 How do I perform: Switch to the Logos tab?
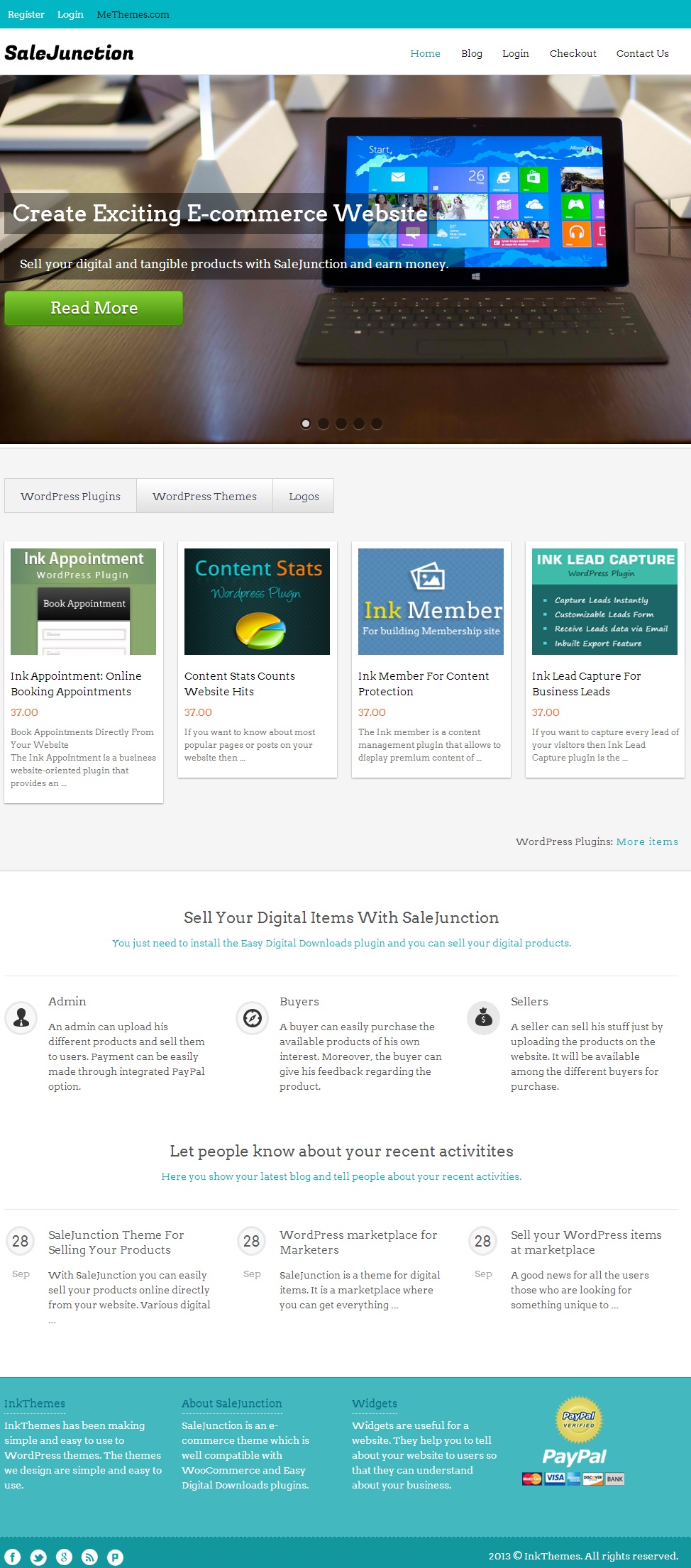click(x=304, y=496)
